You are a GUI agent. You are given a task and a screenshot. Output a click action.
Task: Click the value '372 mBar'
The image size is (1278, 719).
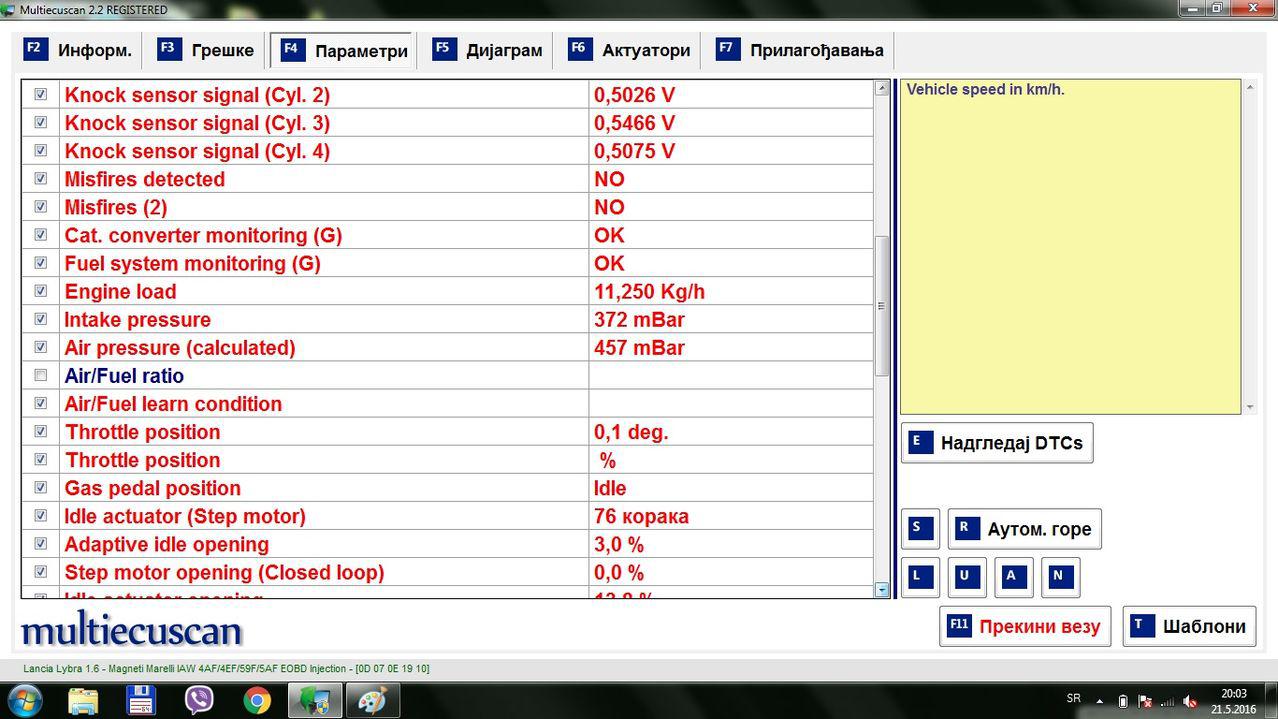[x=639, y=320]
